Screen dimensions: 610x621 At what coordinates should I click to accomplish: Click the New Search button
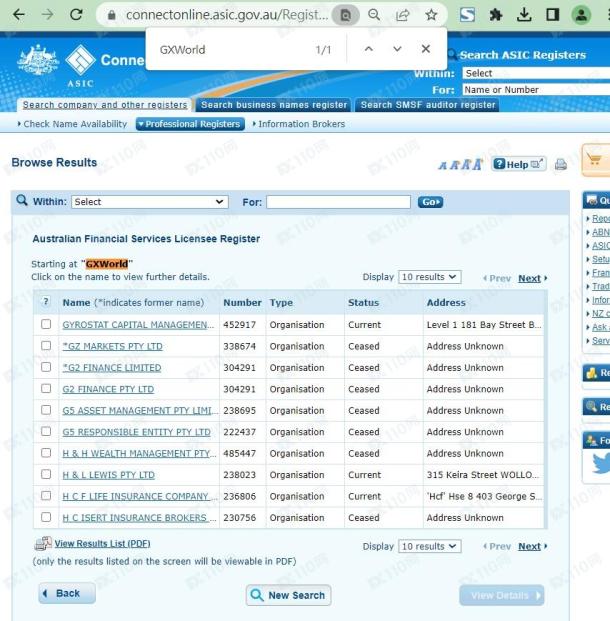click(x=288, y=595)
